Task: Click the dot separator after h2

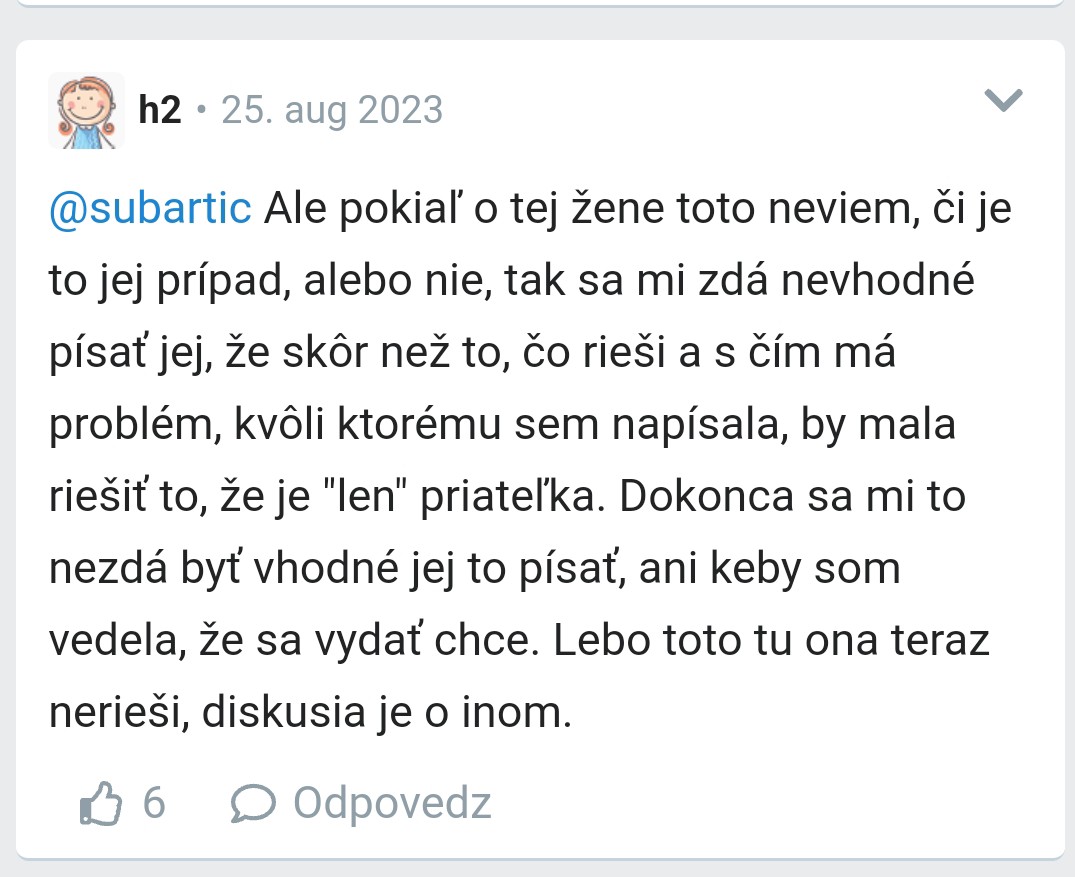Action: 201,110
